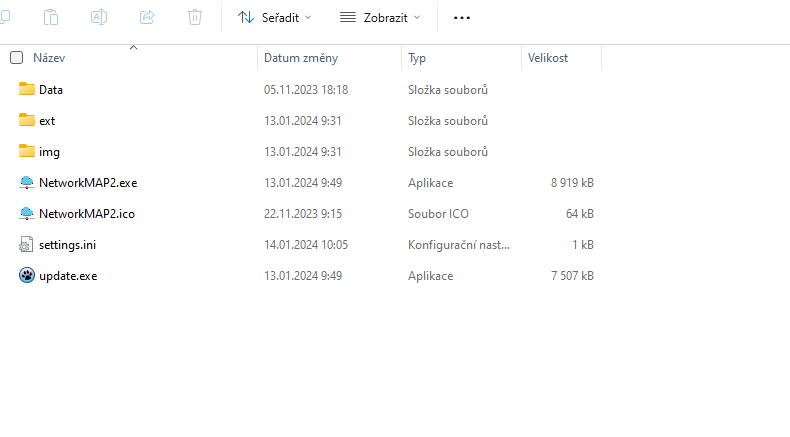The image size is (790, 437).
Task: Click the Share icon in toolbar
Action: [x=147, y=17]
